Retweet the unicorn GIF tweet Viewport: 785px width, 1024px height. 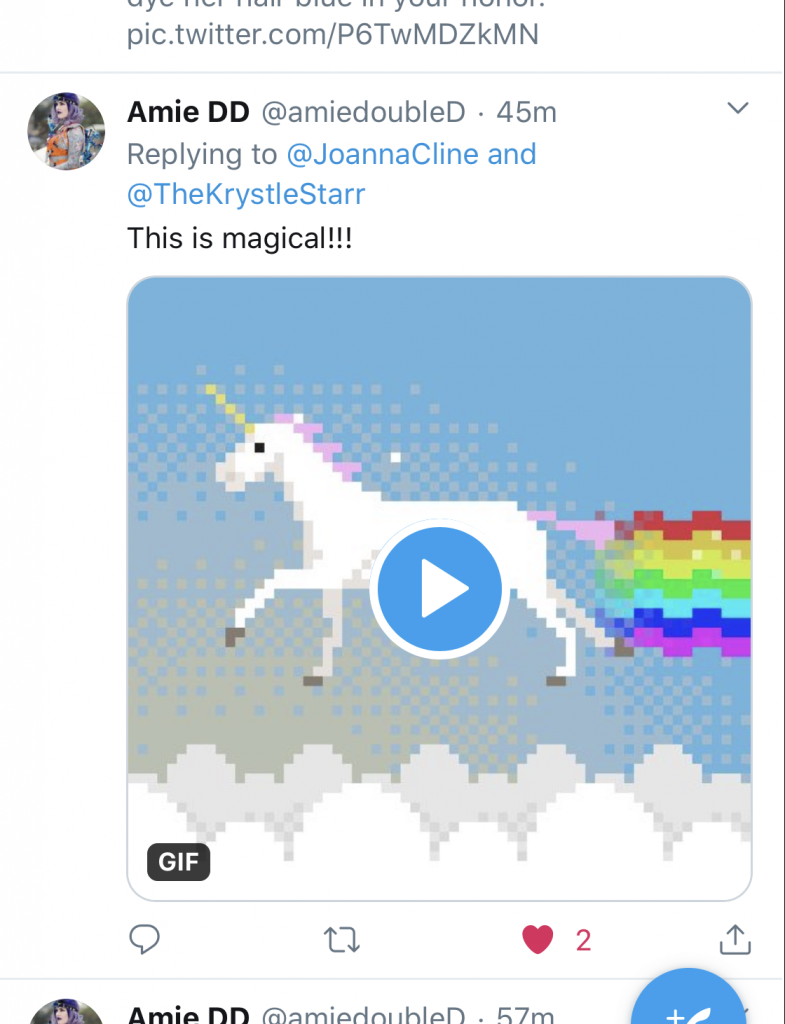(x=342, y=939)
